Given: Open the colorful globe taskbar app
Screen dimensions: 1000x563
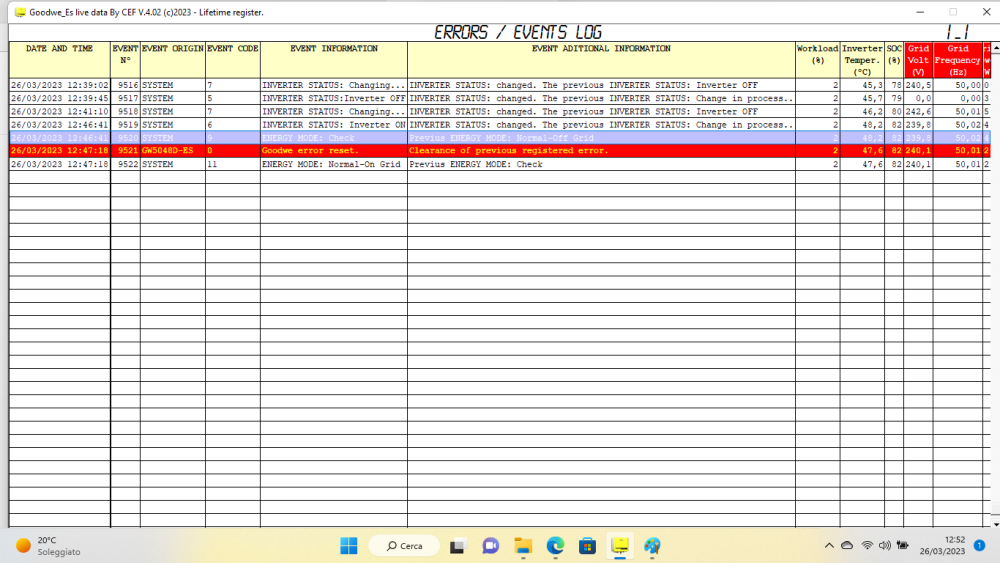Looking at the screenshot, I should [652, 546].
